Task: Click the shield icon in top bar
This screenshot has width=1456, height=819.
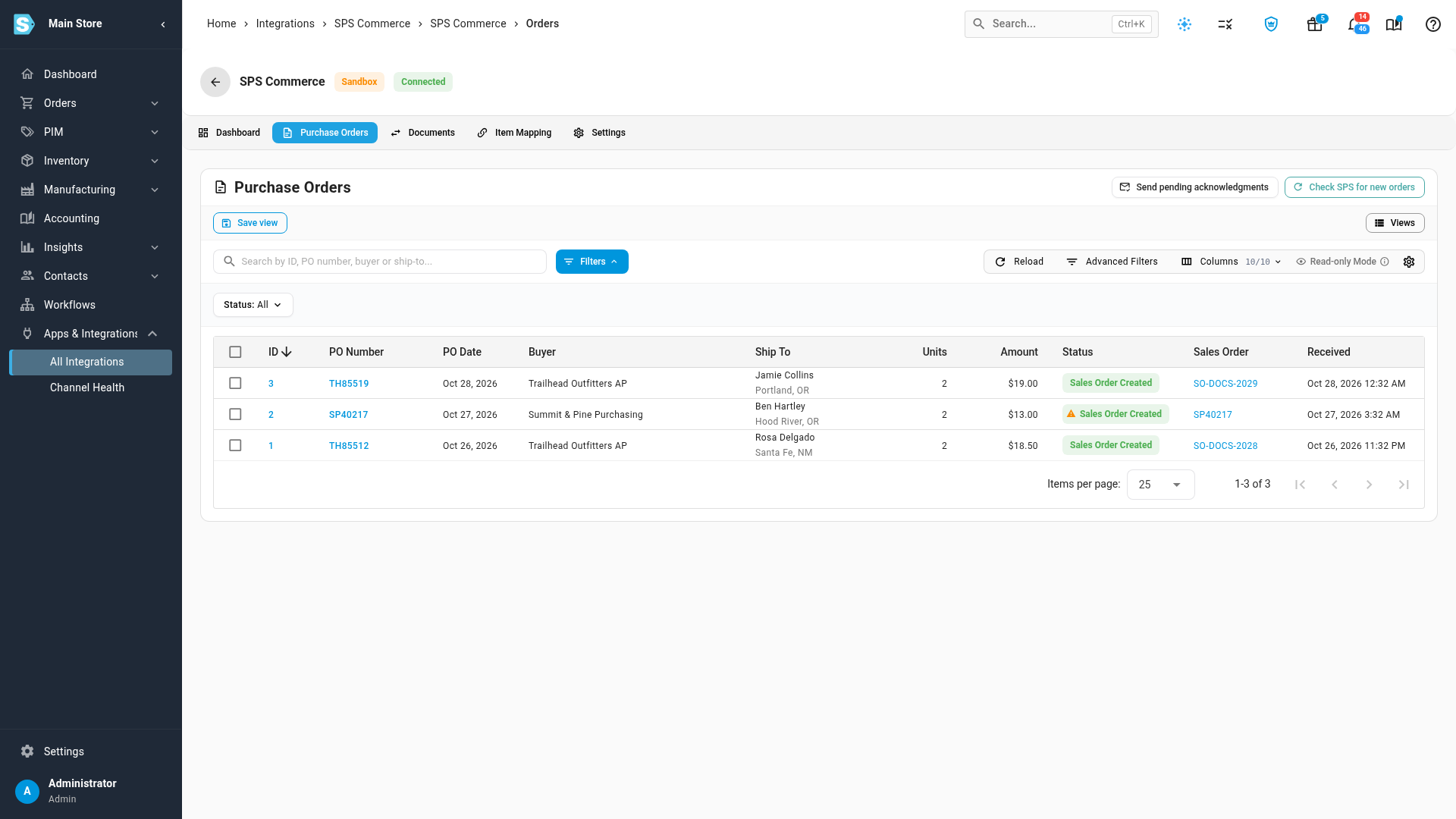Action: point(1272,24)
